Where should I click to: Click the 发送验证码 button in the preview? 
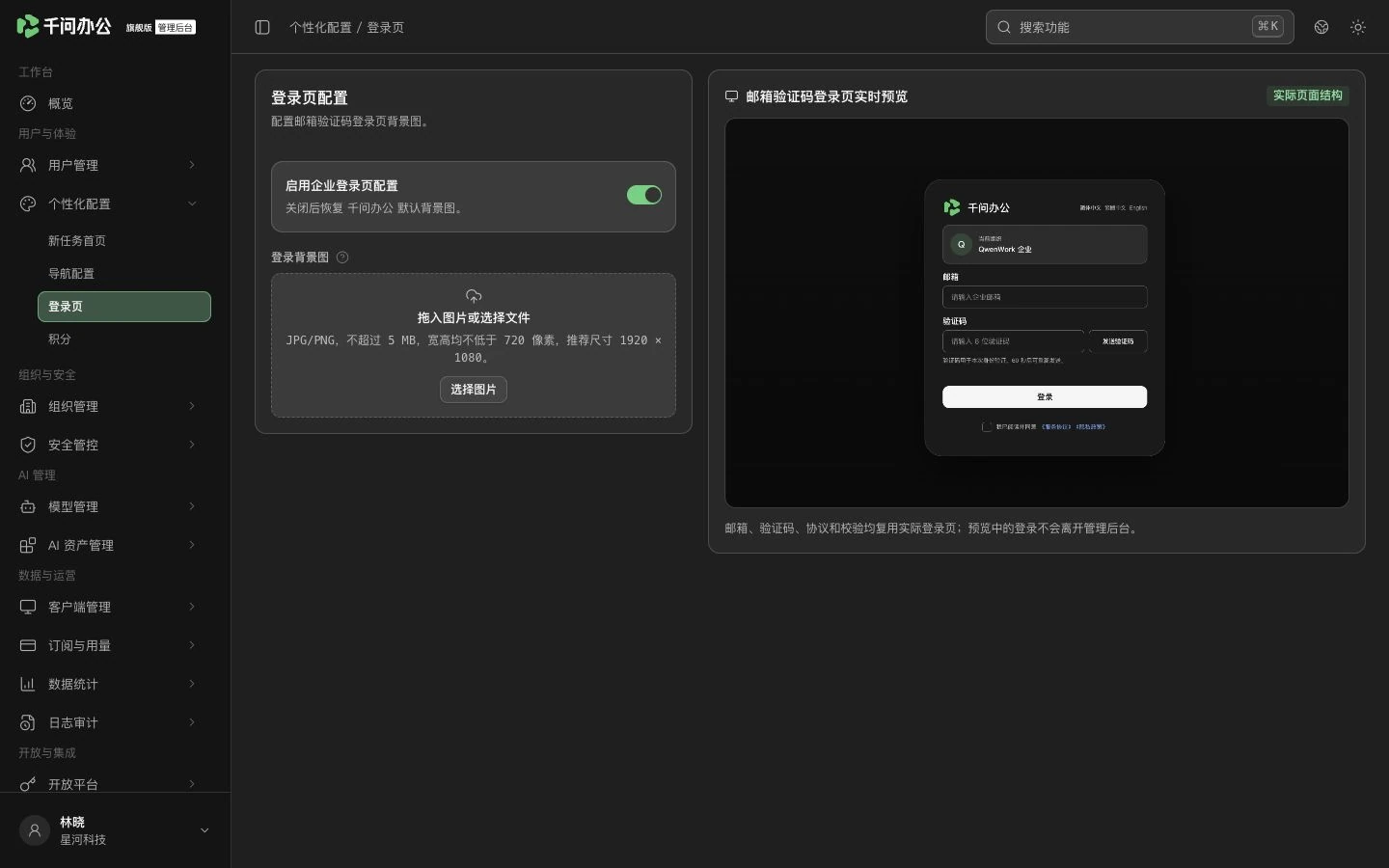tap(1118, 341)
